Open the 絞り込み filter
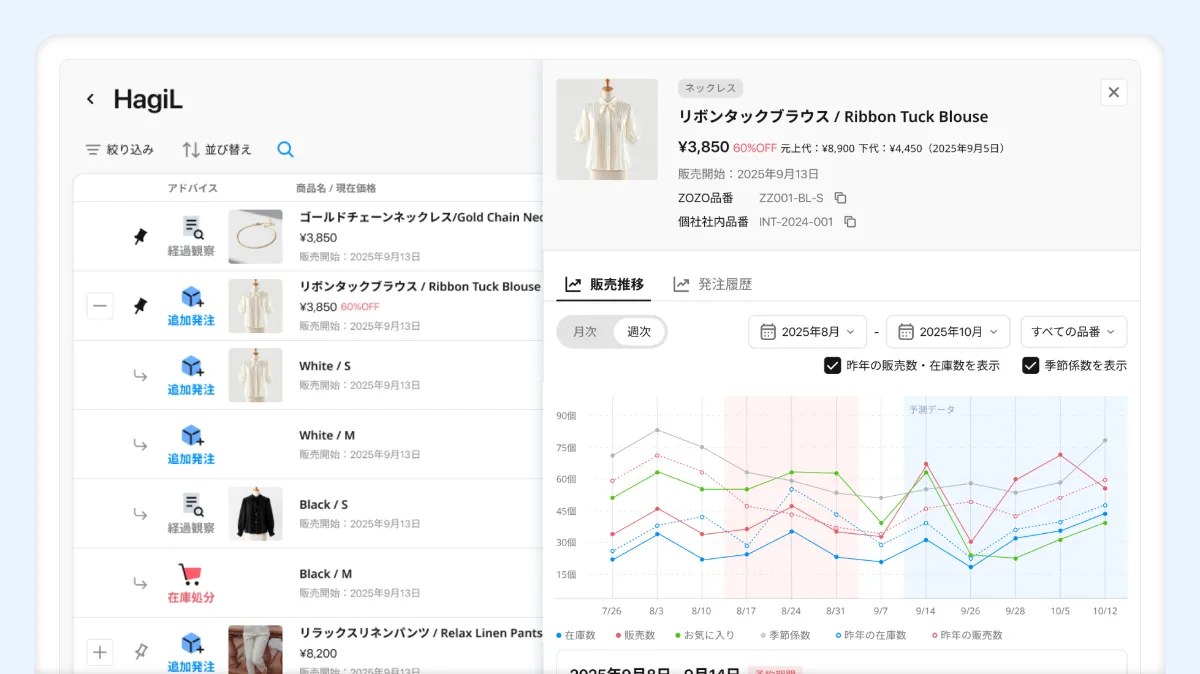Viewport: 1200px width, 674px height. [x=119, y=149]
